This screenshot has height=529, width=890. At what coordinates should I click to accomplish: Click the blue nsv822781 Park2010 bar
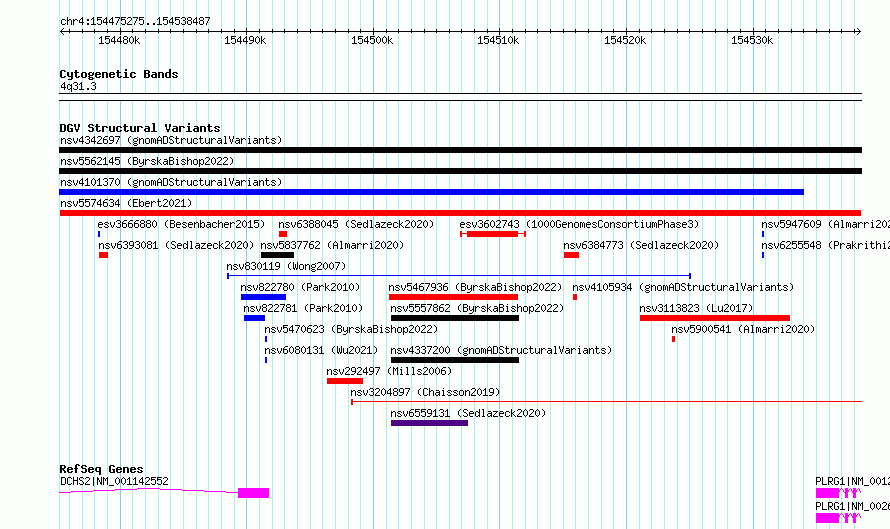tap(254, 318)
